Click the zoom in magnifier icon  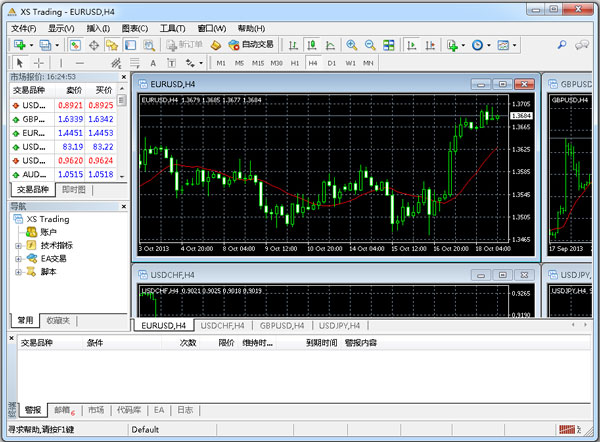[x=352, y=45]
